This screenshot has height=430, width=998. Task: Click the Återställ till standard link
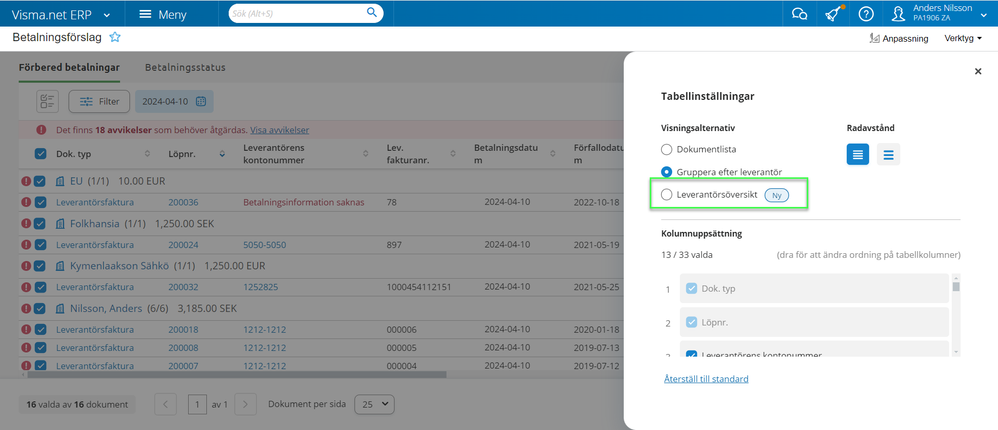[x=706, y=379]
